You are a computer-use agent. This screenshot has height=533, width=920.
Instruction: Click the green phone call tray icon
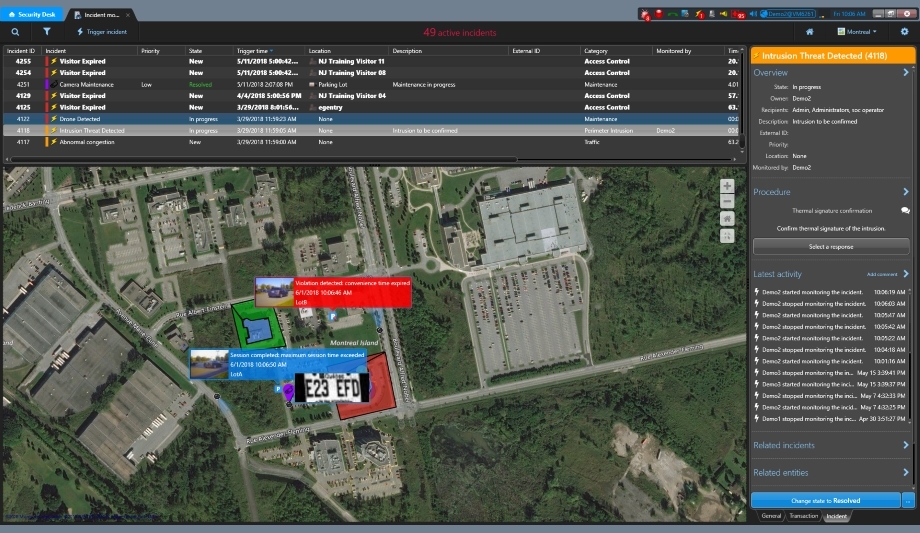tap(672, 14)
